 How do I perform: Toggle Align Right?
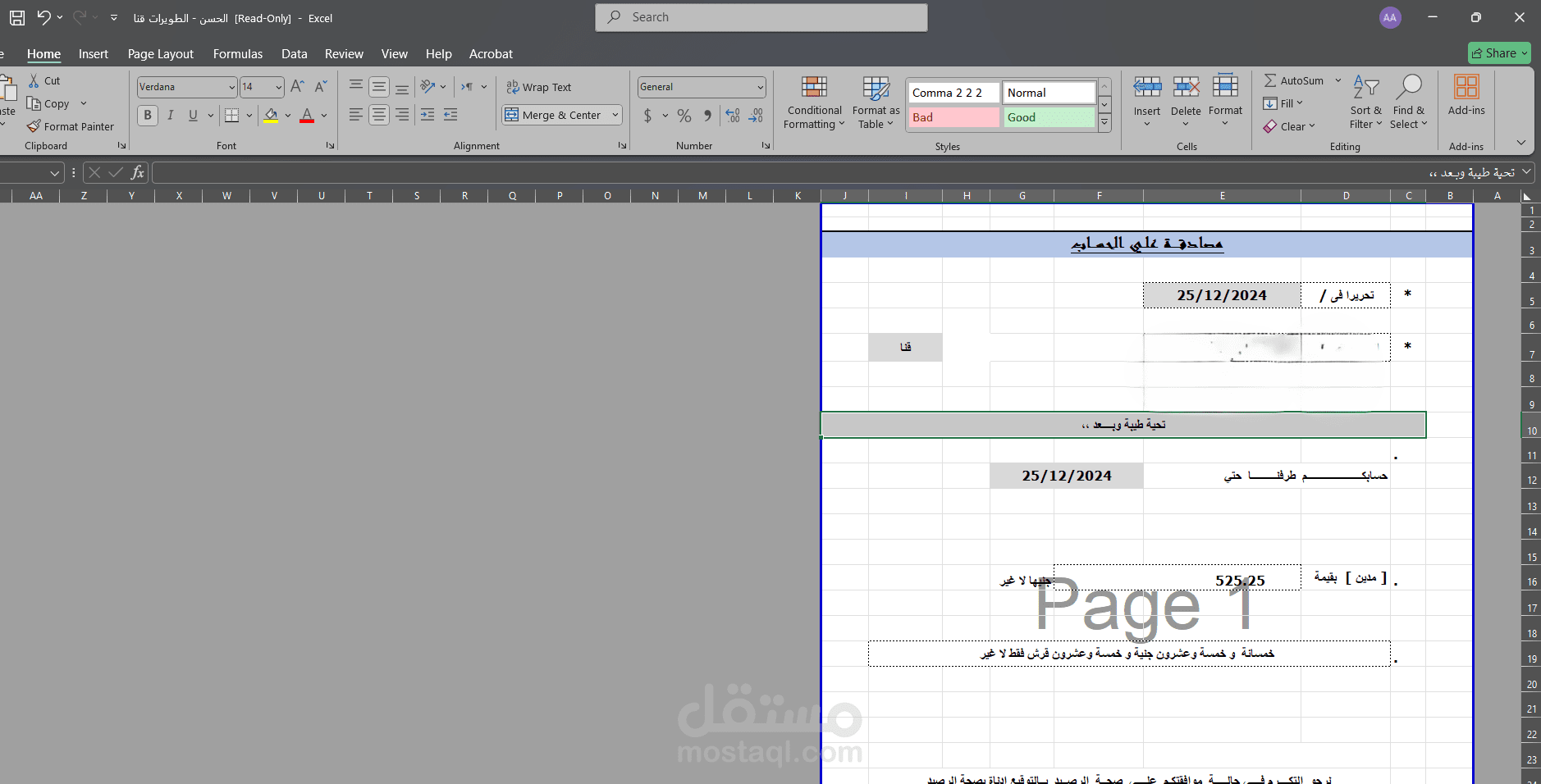(x=401, y=115)
